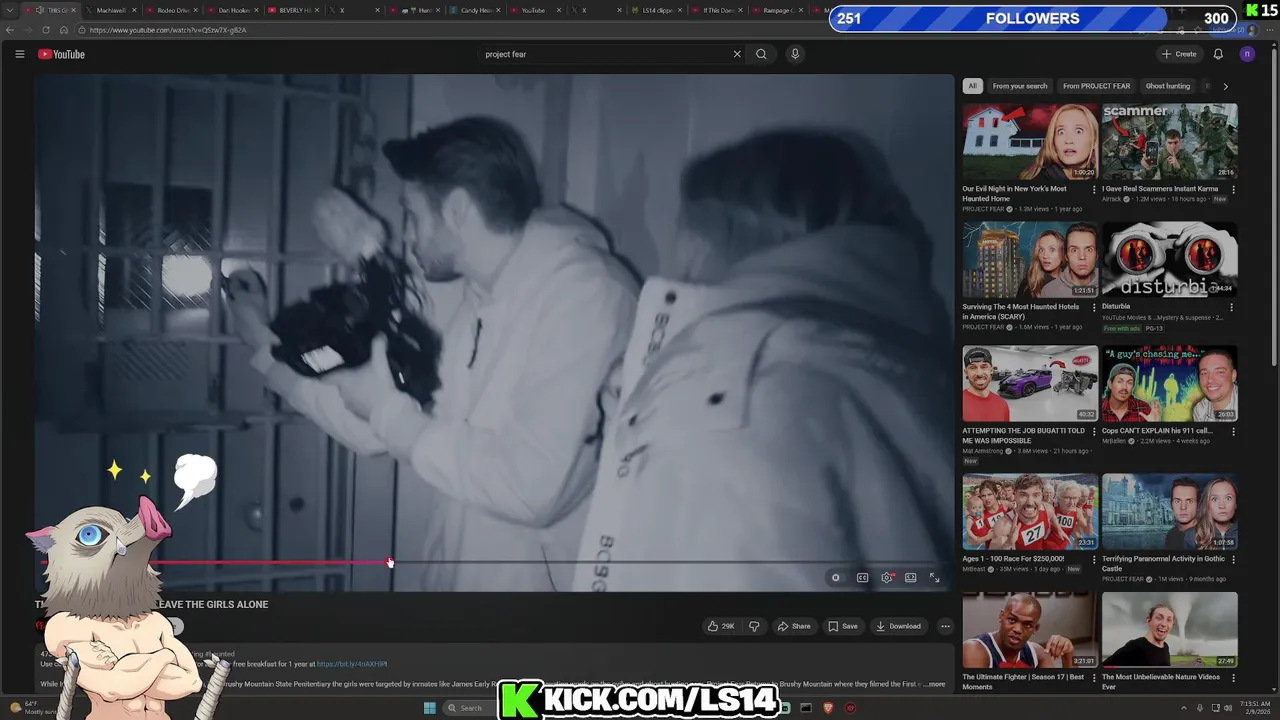Switch to 'Rodeo Drive' browser tab
Image resolution: width=1280 pixels, height=720 pixels.
coord(172,10)
